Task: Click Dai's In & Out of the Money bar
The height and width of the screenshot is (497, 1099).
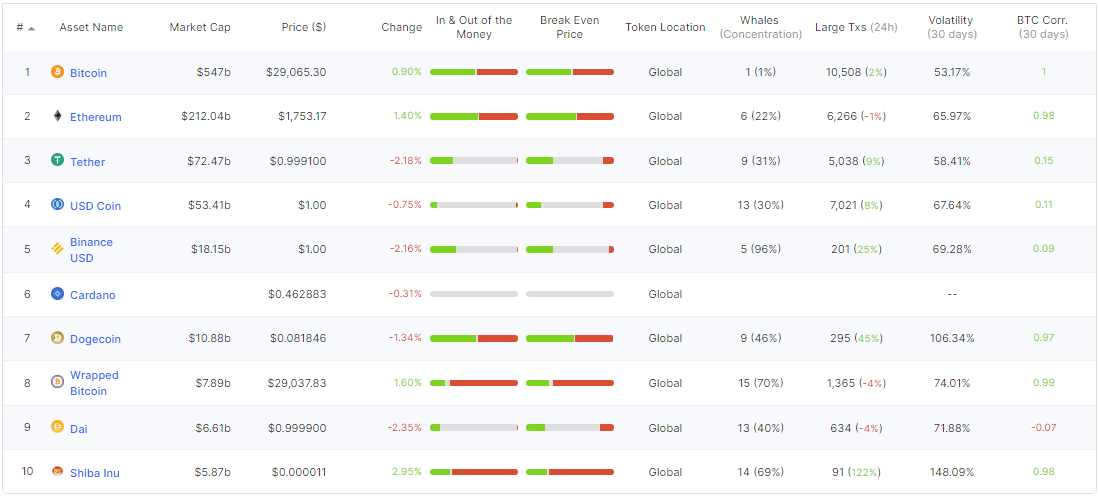Action: [474, 428]
